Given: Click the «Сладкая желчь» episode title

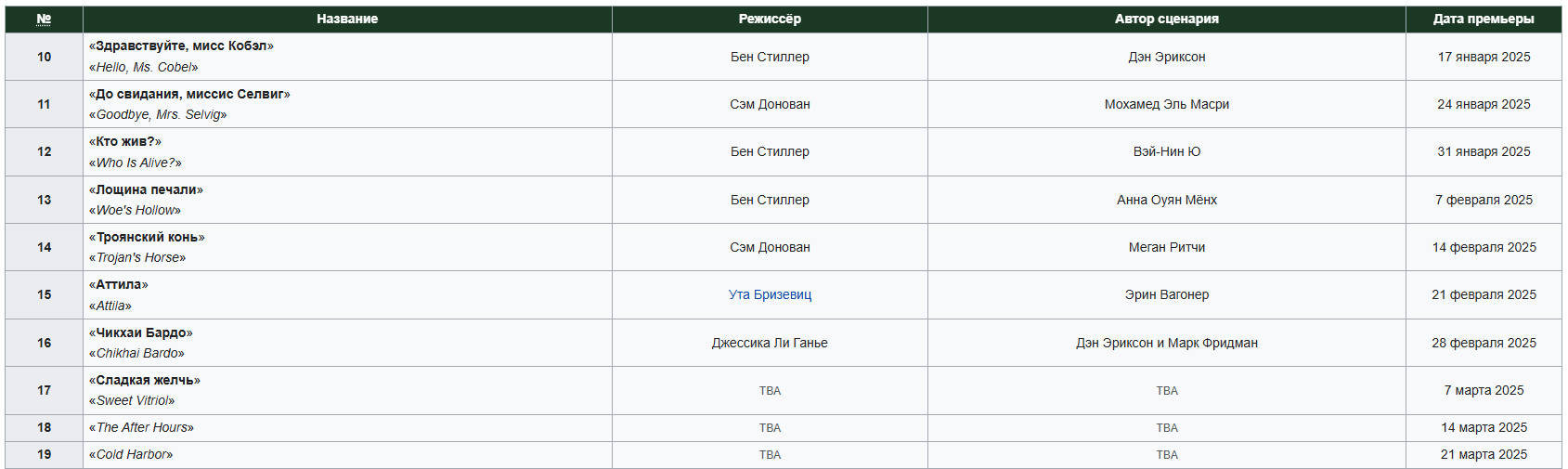Looking at the screenshot, I should tap(145, 380).
